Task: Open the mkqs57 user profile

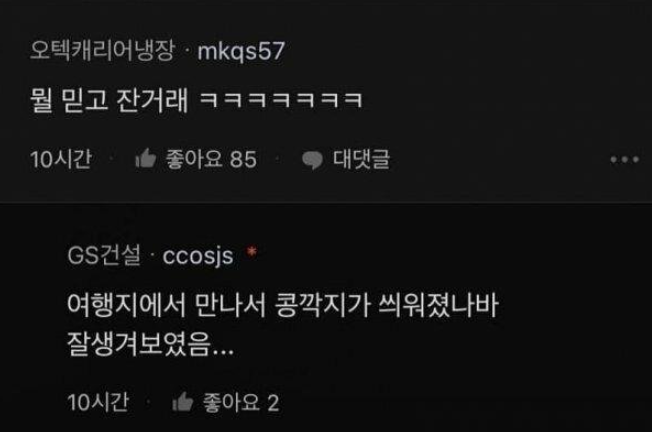Action: (241, 51)
